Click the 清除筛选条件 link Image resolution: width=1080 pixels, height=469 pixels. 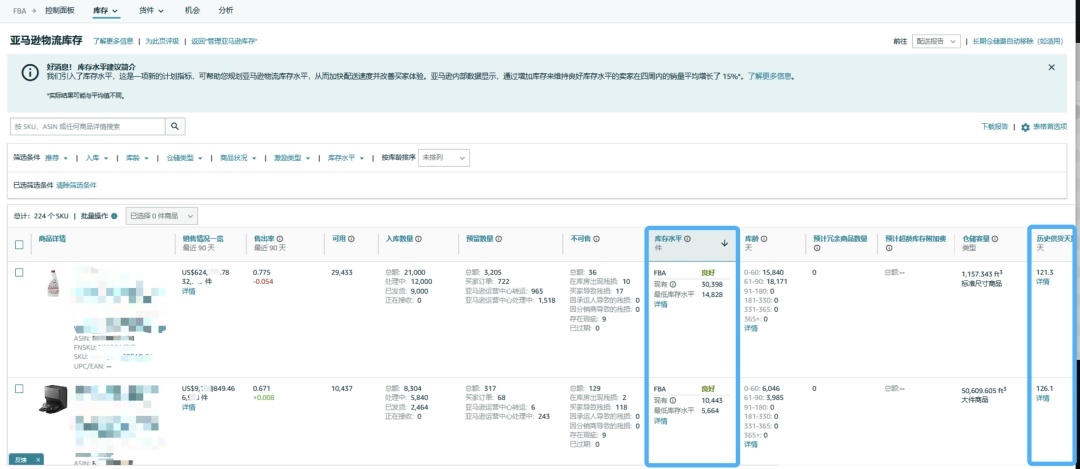(x=77, y=185)
